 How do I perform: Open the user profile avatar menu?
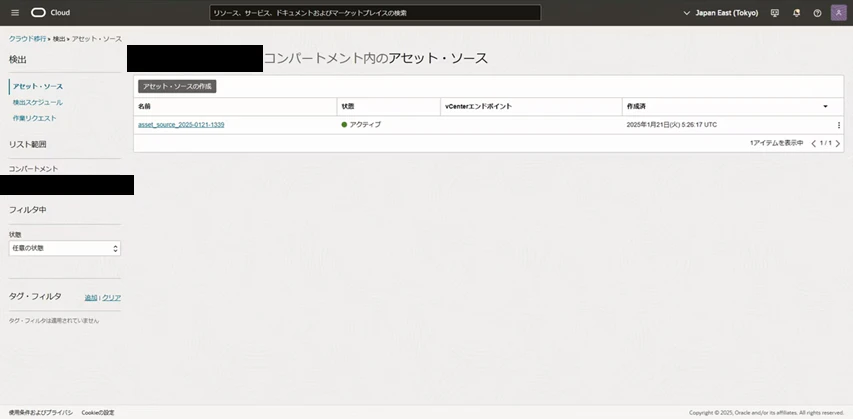coord(838,13)
